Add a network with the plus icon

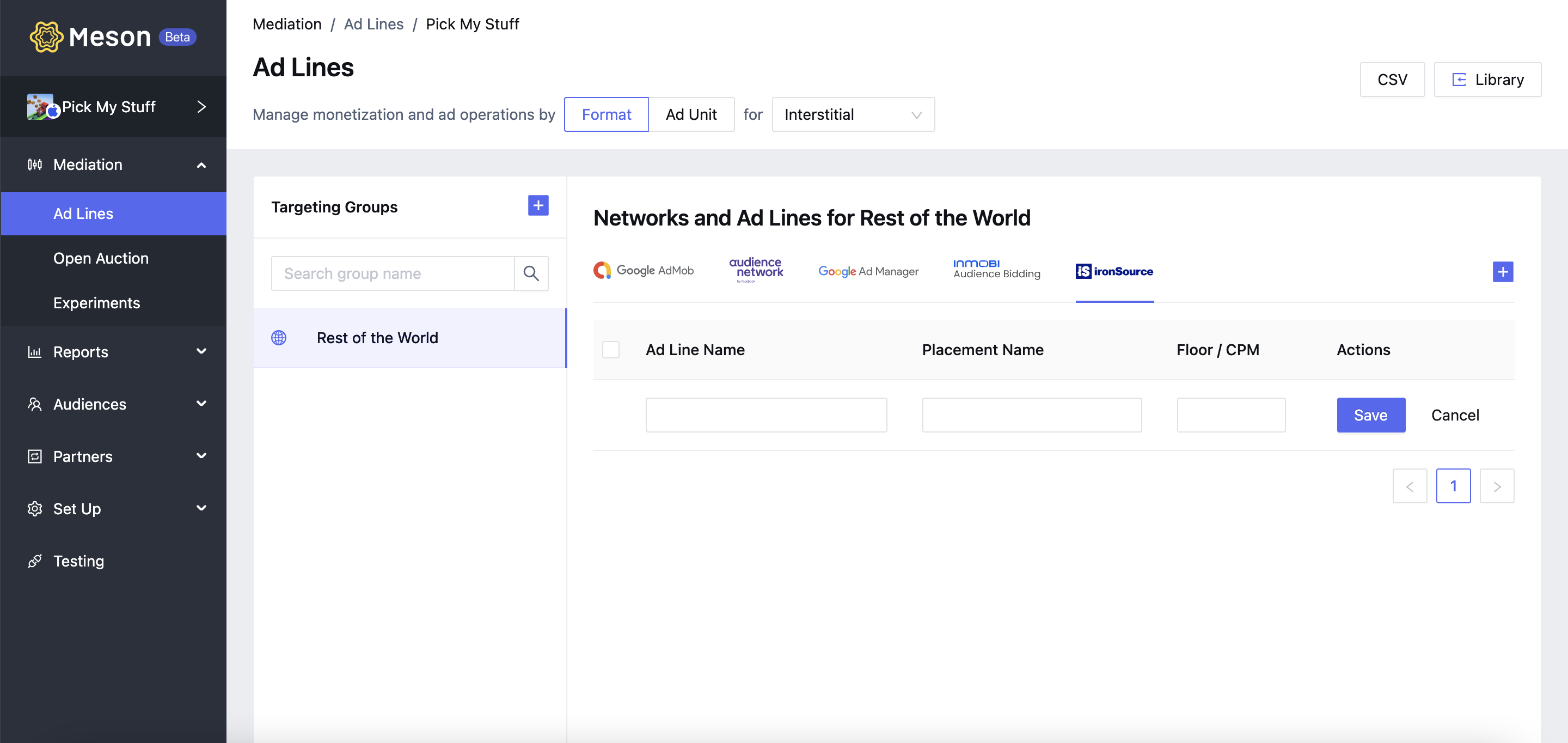(1503, 272)
